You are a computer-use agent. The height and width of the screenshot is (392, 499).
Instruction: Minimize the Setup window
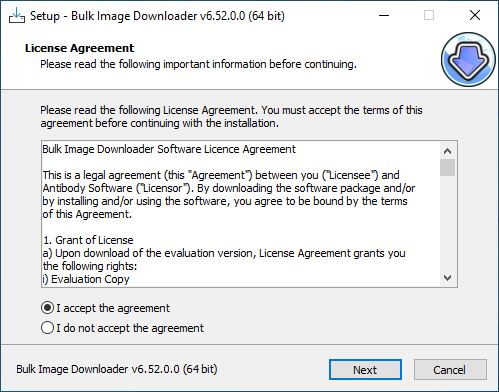pos(384,15)
